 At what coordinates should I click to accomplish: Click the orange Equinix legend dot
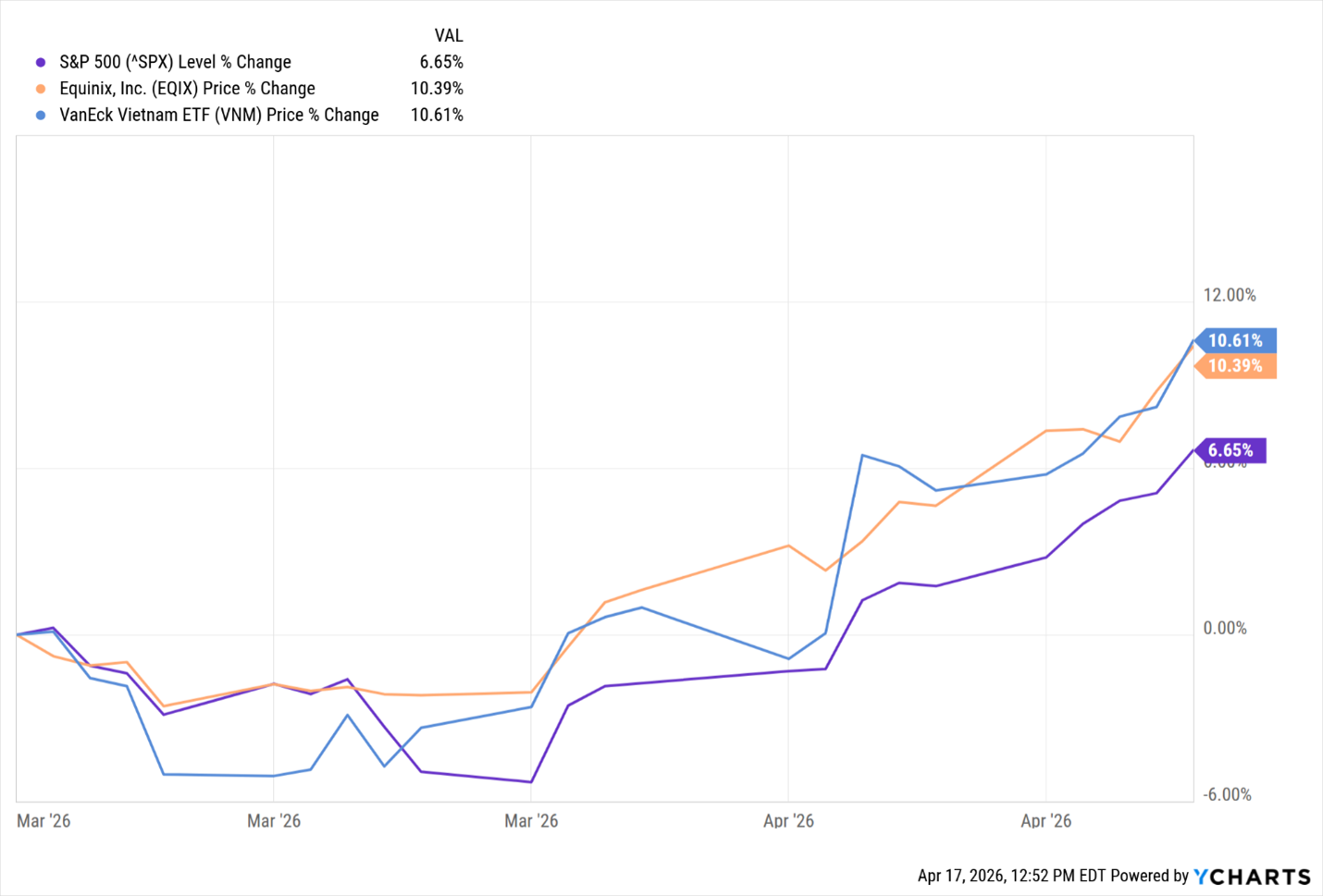[x=41, y=89]
